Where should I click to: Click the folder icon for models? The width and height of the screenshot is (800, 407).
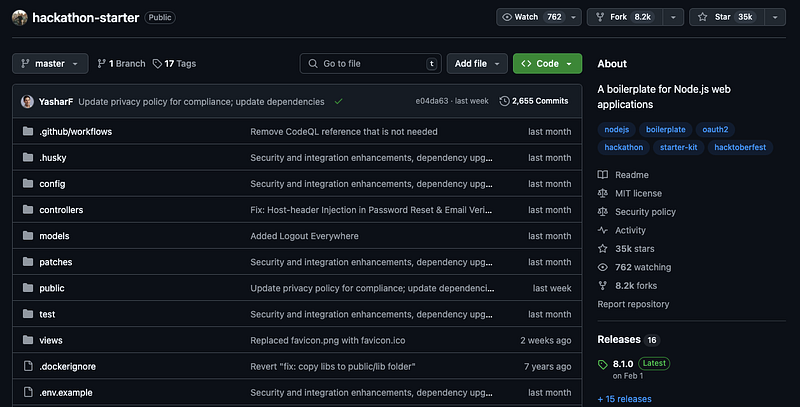[x=28, y=235]
